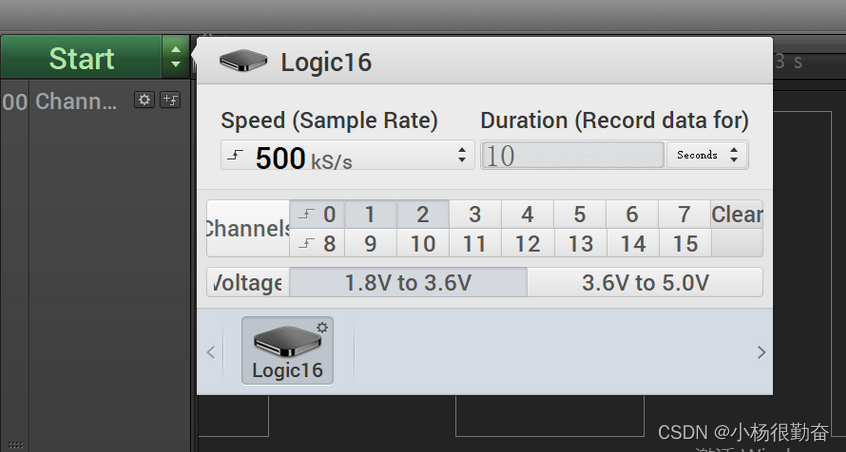Toggle channel 5
The width and height of the screenshot is (846, 452).
579,214
